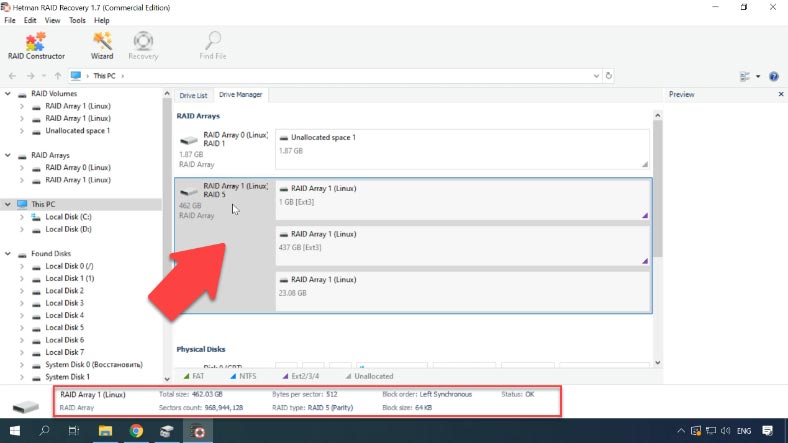Open the address bar history dropdown

coord(596,76)
